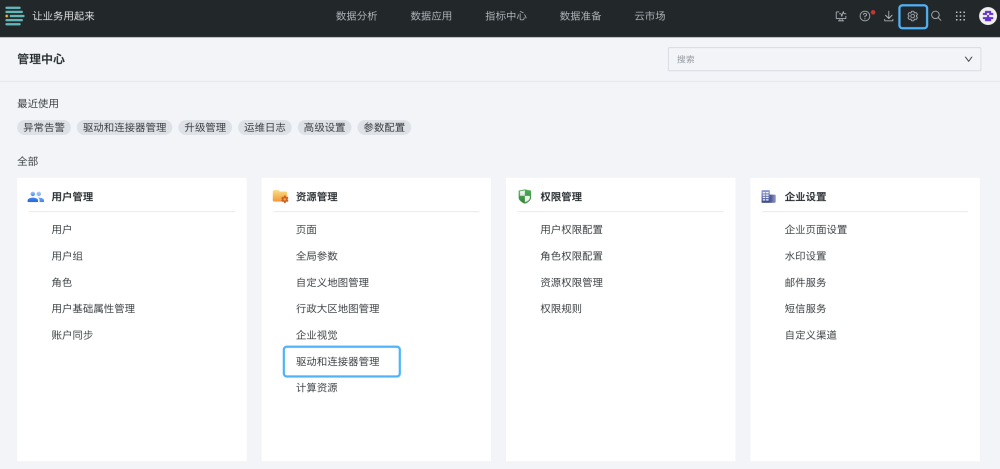The image size is (1000, 469).
Task: Open the 指标中心 menu
Action: point(506,17)
